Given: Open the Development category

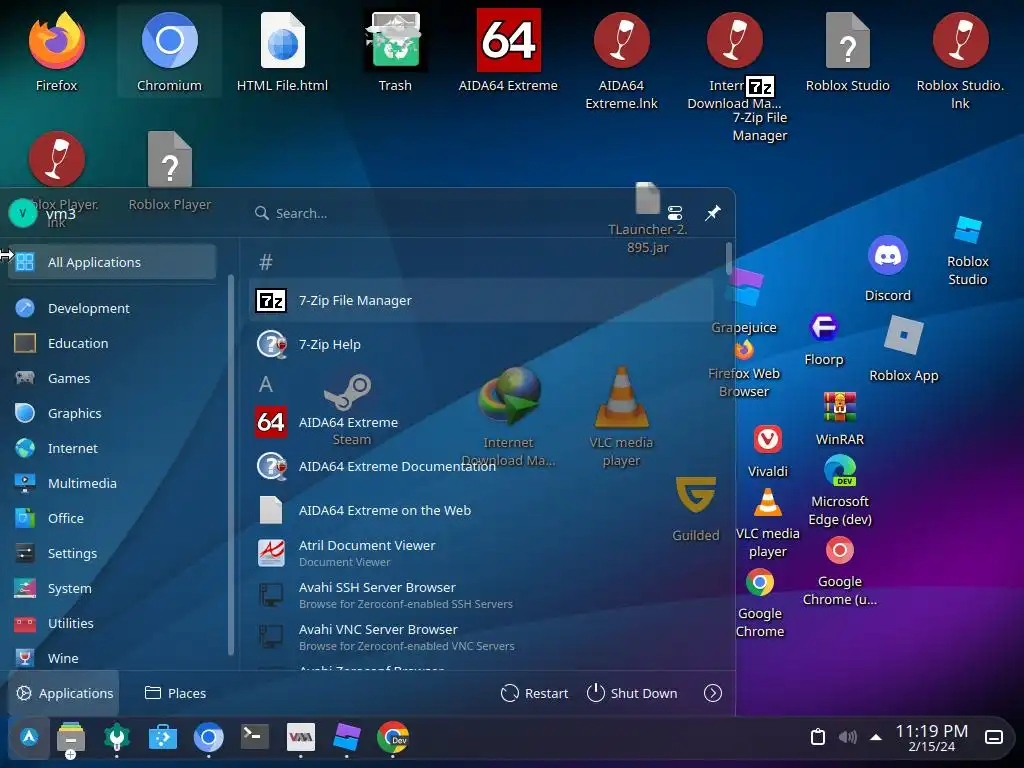Looking at the screenshot, I should pos(112,308).
